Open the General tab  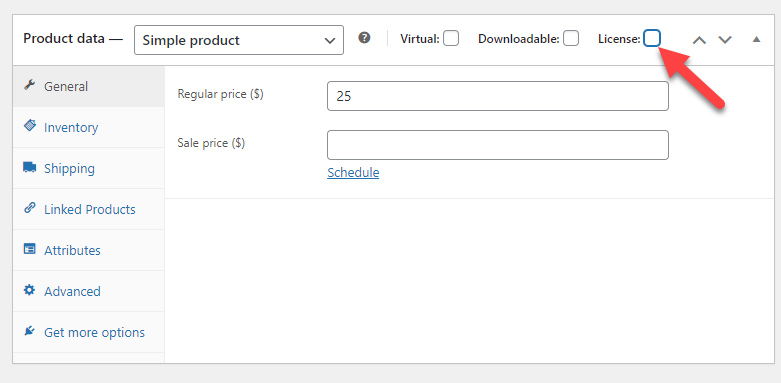tap(89, 86)
